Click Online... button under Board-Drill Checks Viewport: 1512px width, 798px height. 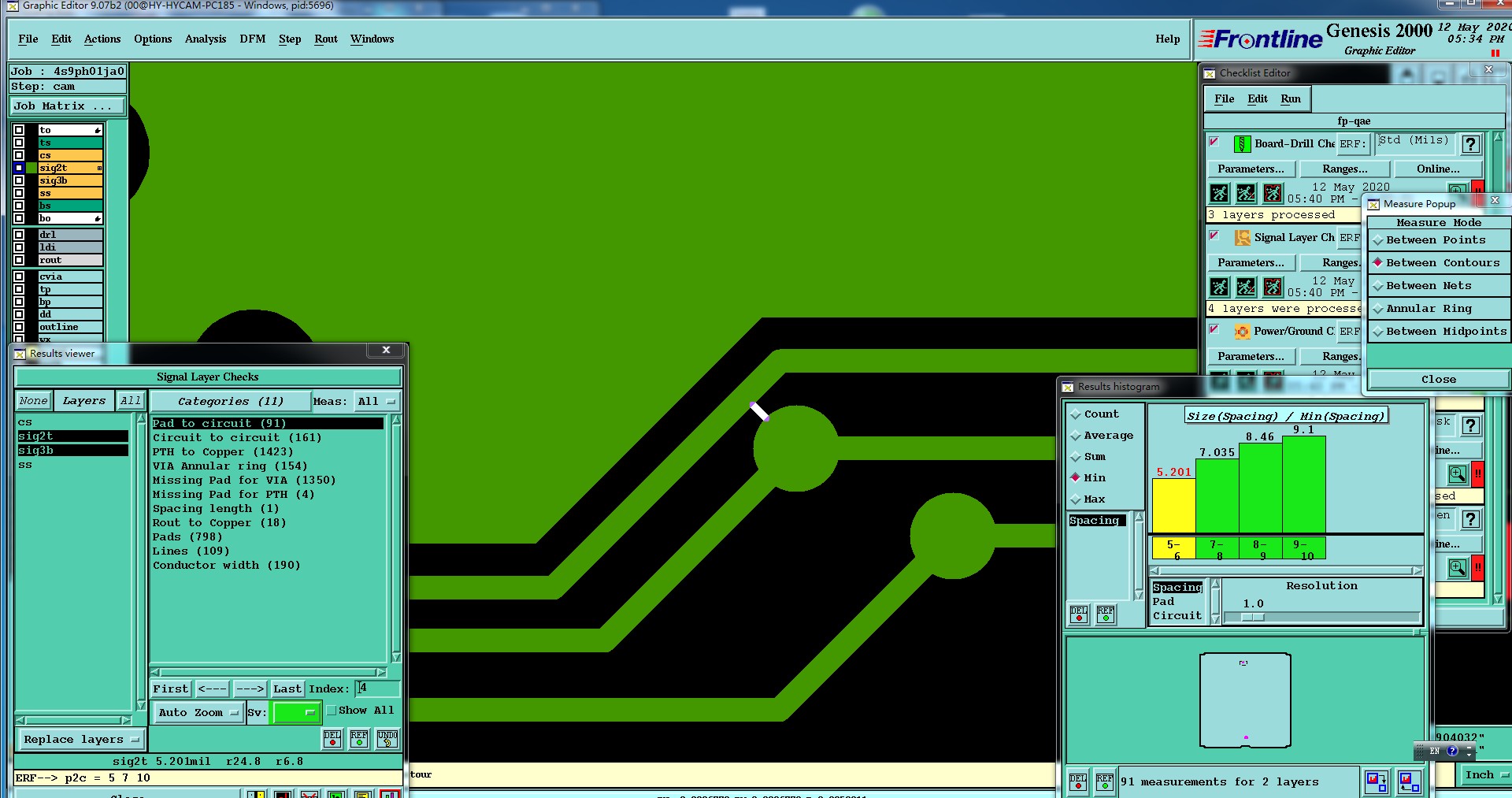click(1438, 169)
